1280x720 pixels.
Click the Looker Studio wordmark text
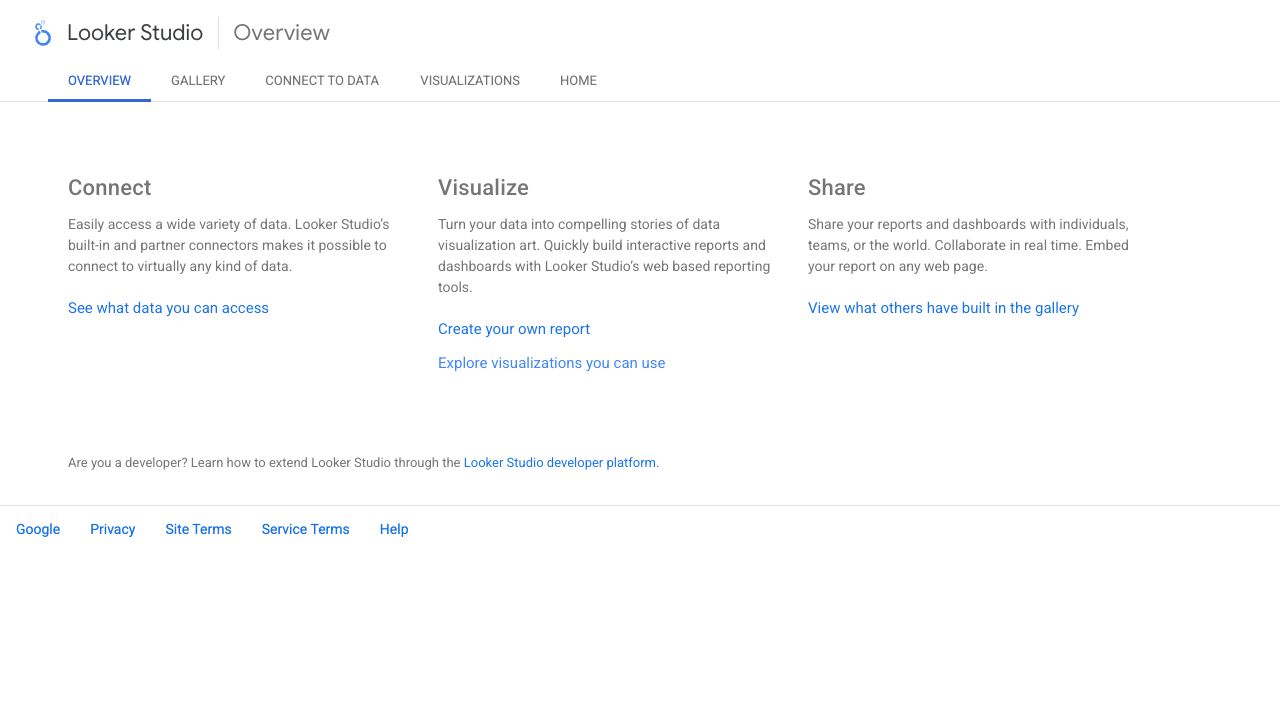click(135, 33)
